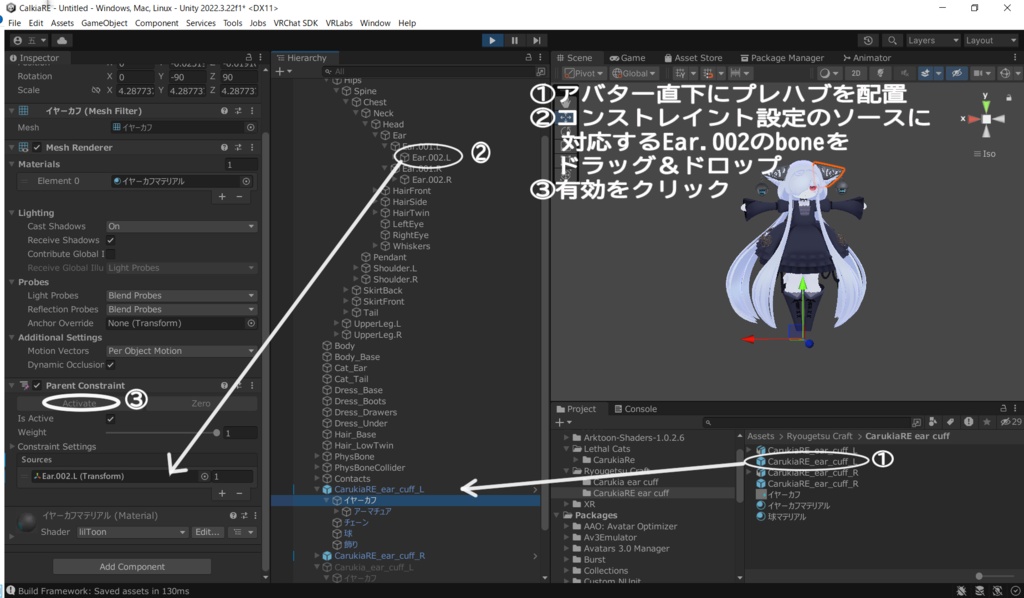Expand the Constraint Settings foldout
The image size is (1024, 598).
[12, 447]
